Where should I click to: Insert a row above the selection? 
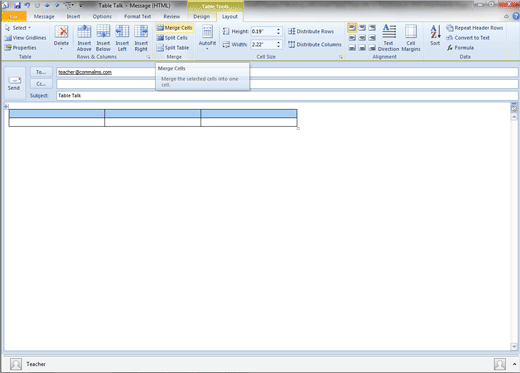point(84,38)
